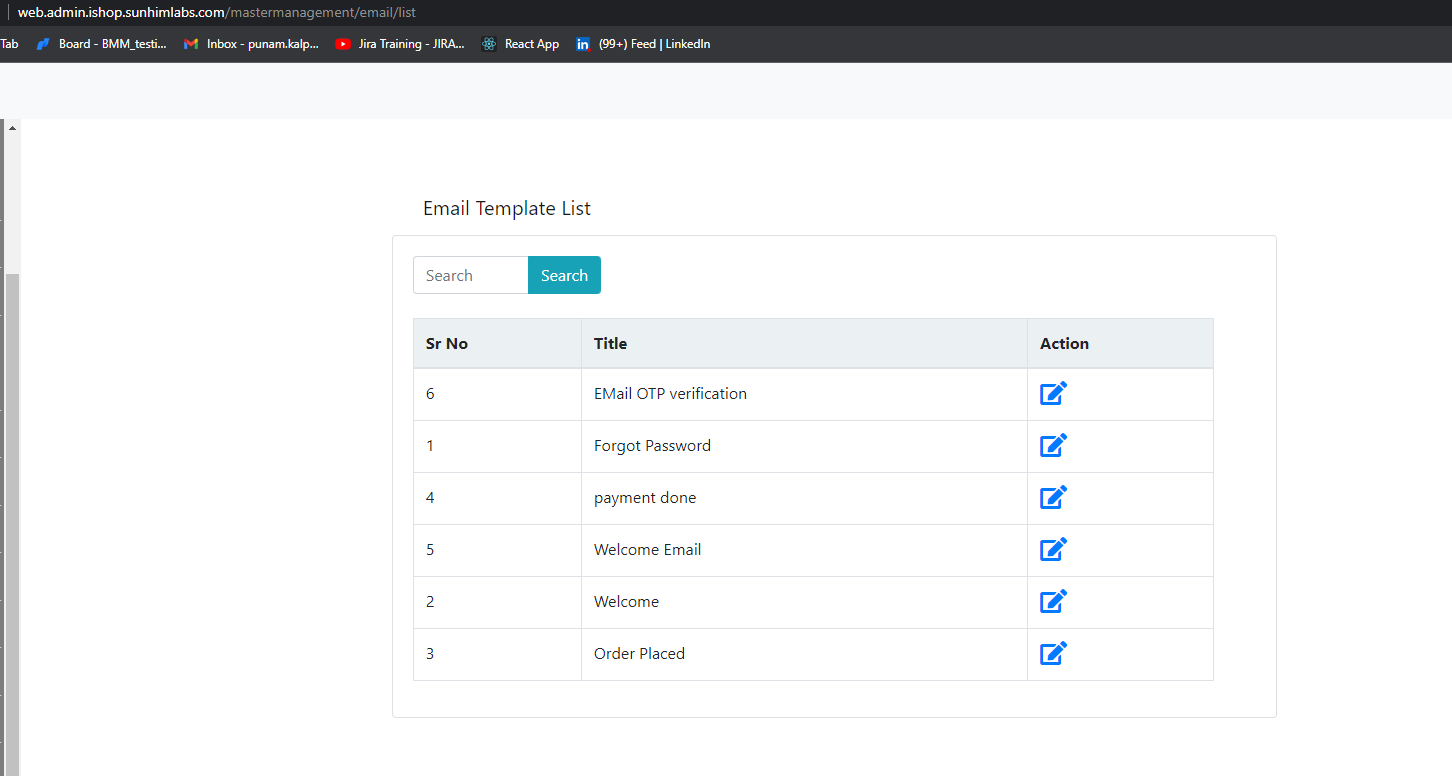The image size is (1452, 776).
Task: Edit the EMail OTP verification template
Action: (1053, 394)
